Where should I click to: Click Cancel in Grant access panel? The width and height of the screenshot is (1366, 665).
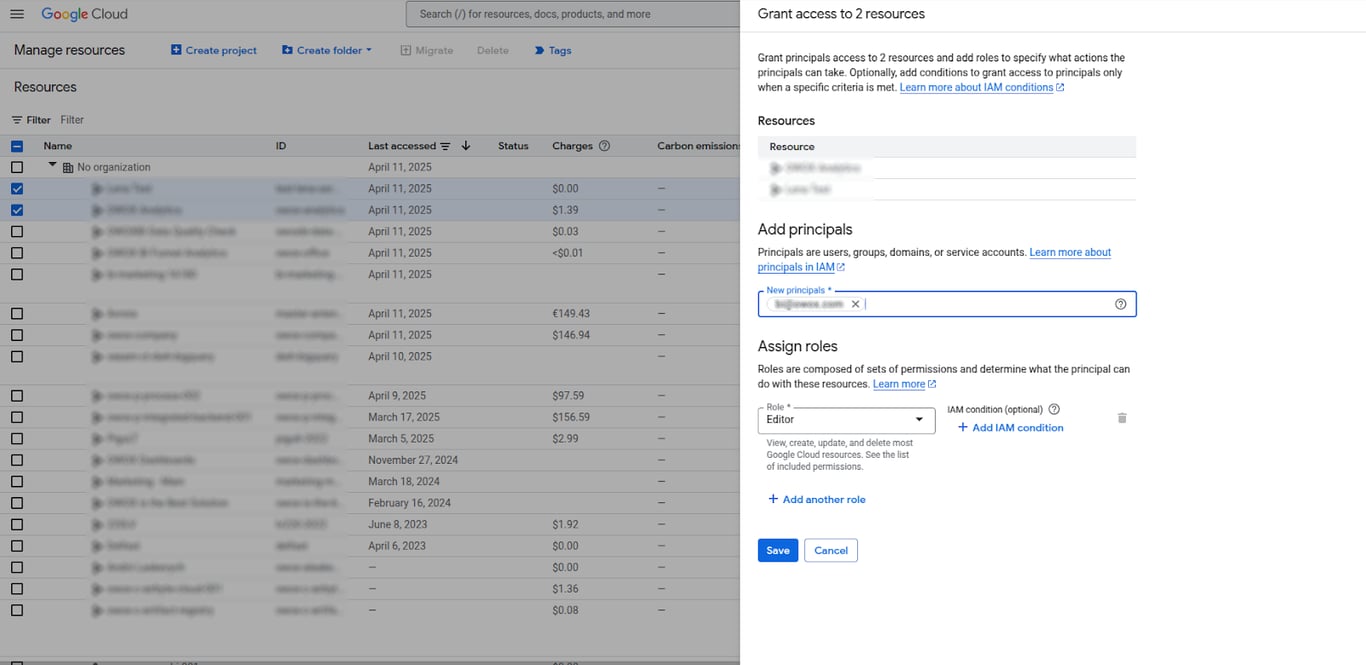pos(831,550)
